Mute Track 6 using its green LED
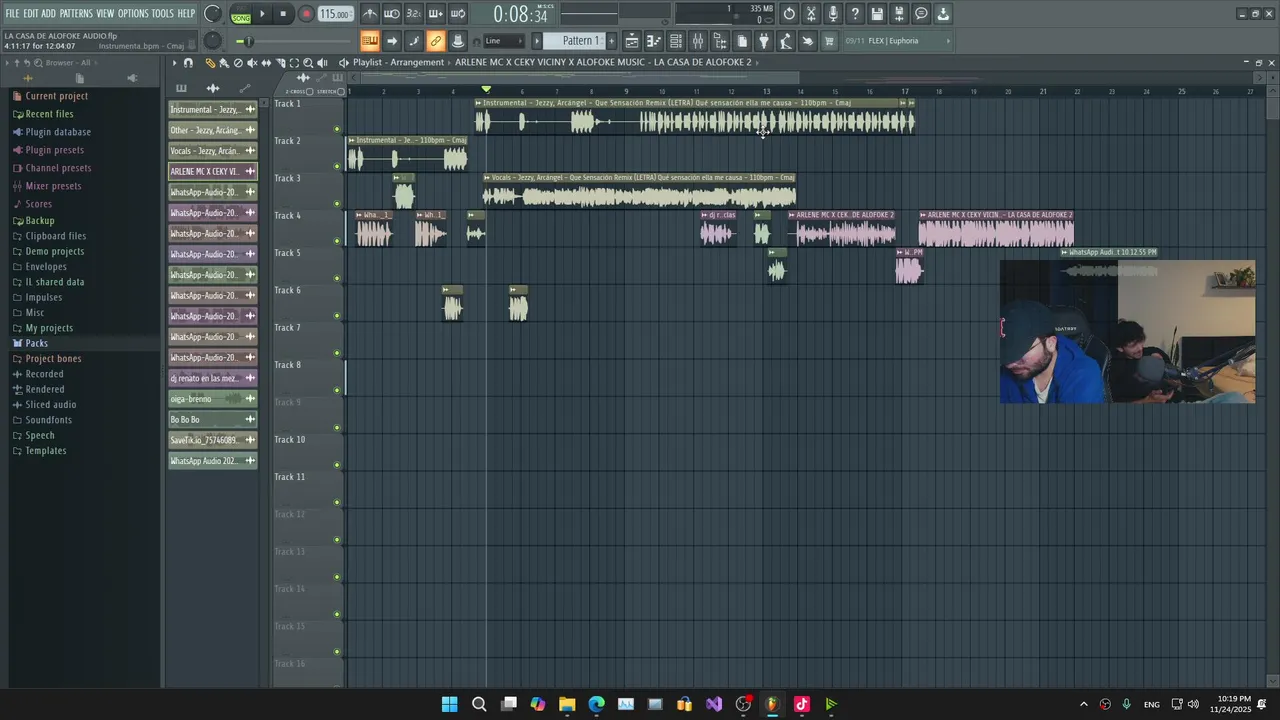 (x=337, y=316)
